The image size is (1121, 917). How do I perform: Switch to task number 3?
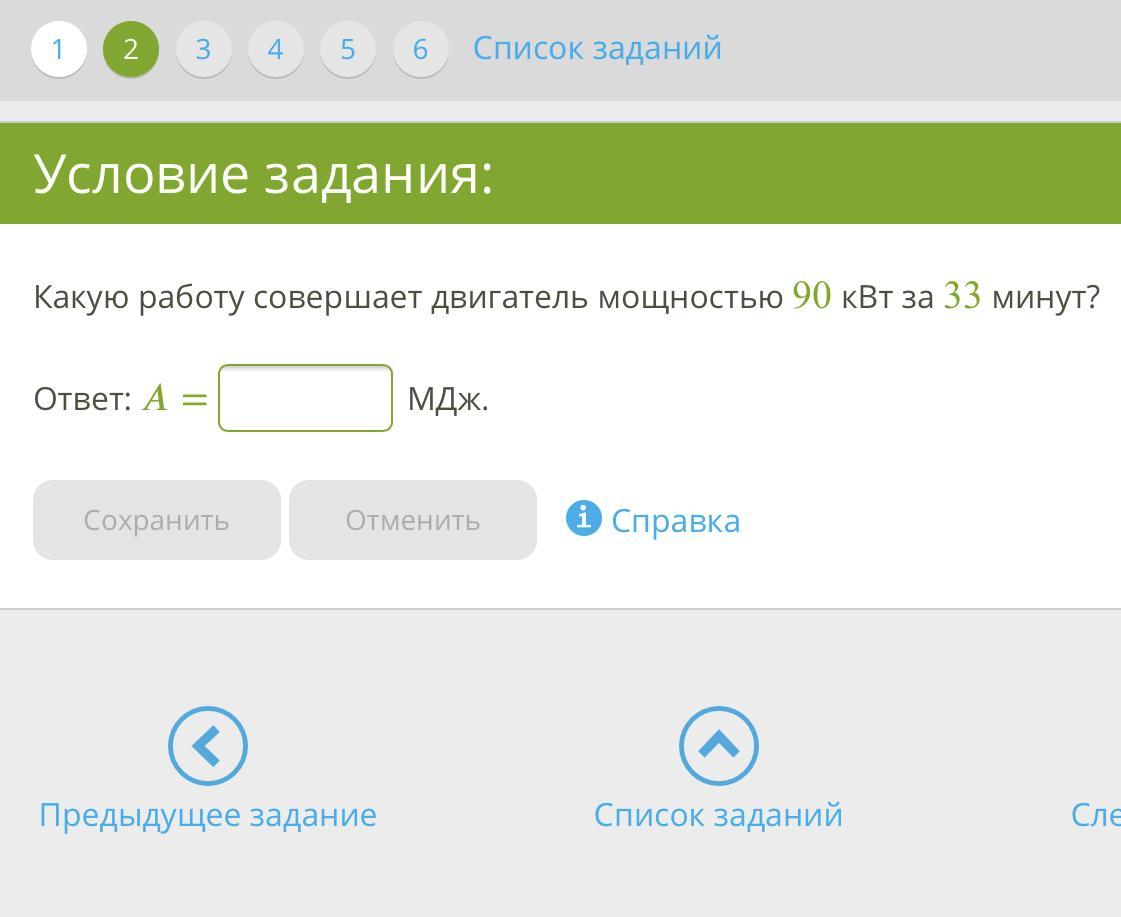(203, 49)
